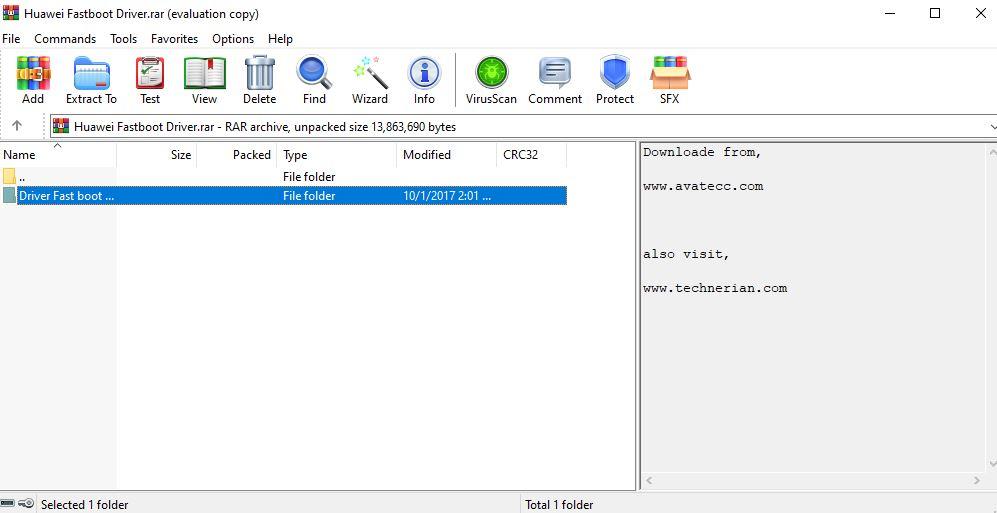This screenshot has height=513, width=997.
Task: Click 'File folder' type of selected row
Action: click(309, 196)
